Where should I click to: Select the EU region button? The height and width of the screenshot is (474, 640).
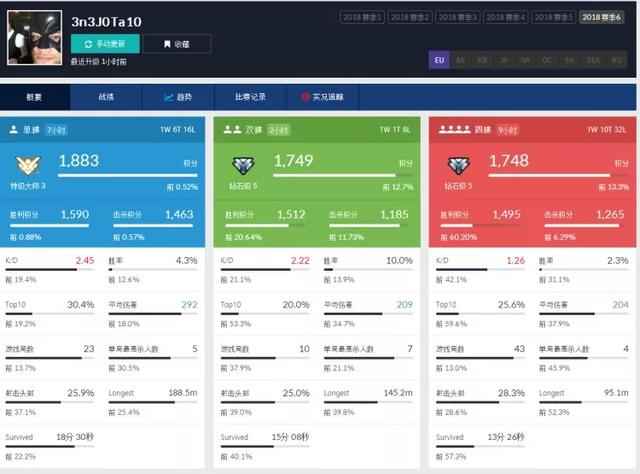(438, 60)
